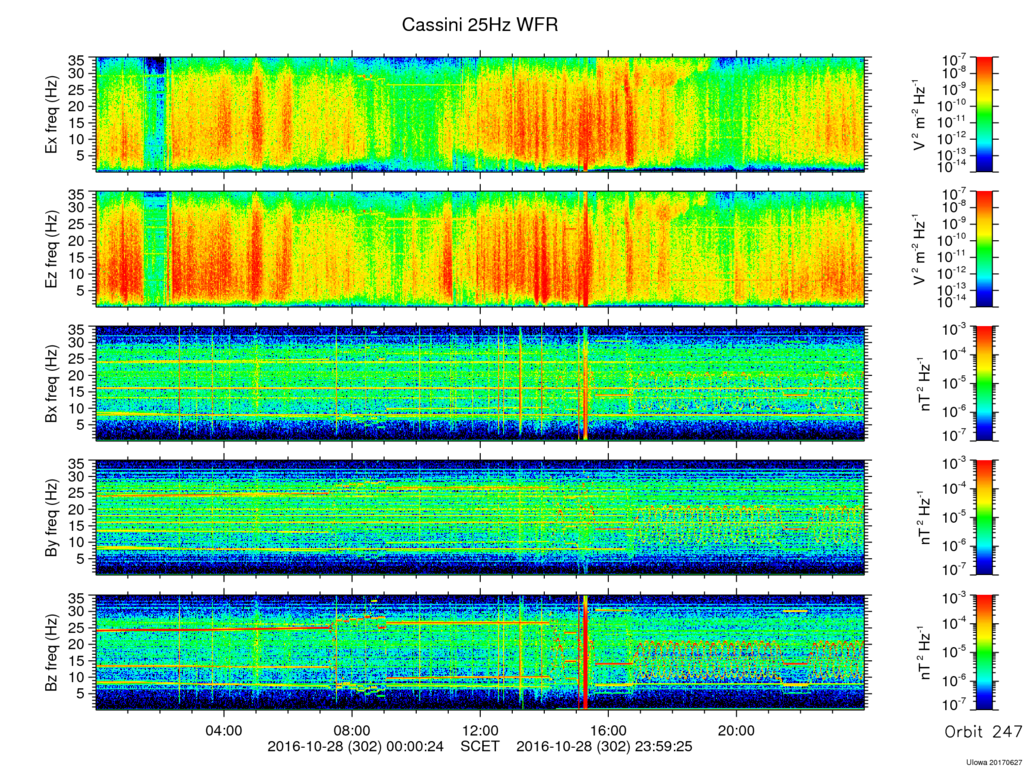Click the Ex panel color scale bar
The width and height of the screenshot is (1024, 767).
click(x=984, y=114)
